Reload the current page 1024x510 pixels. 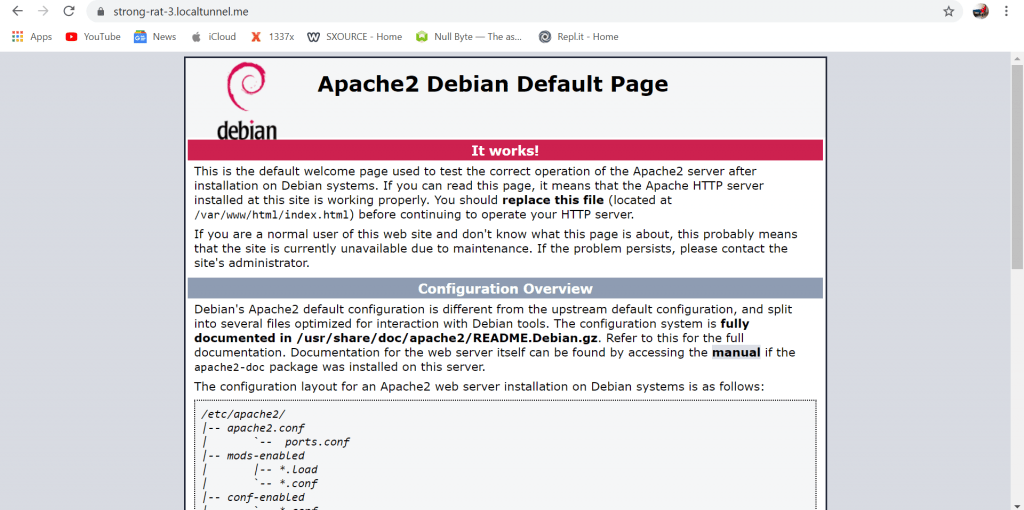click(x=69, y=11)
